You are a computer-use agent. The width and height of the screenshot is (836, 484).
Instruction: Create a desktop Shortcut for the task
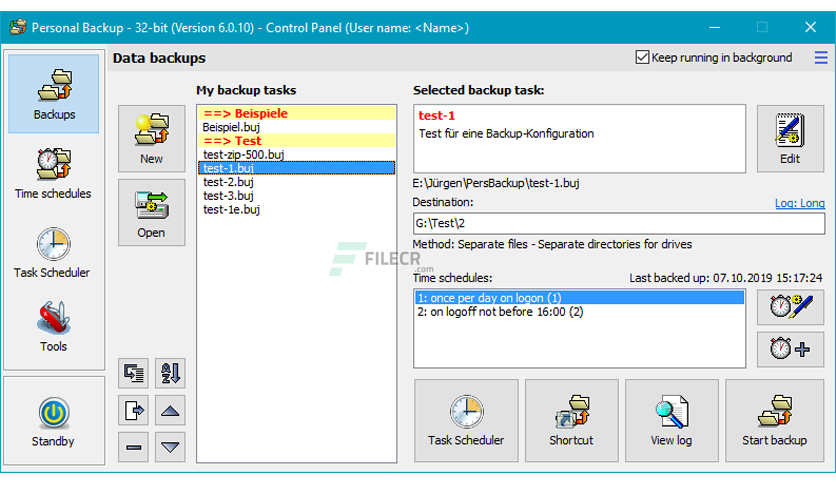571,420
